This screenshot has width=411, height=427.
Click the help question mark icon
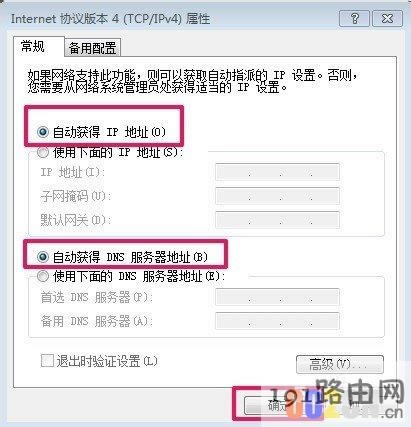tap(354, 18)
